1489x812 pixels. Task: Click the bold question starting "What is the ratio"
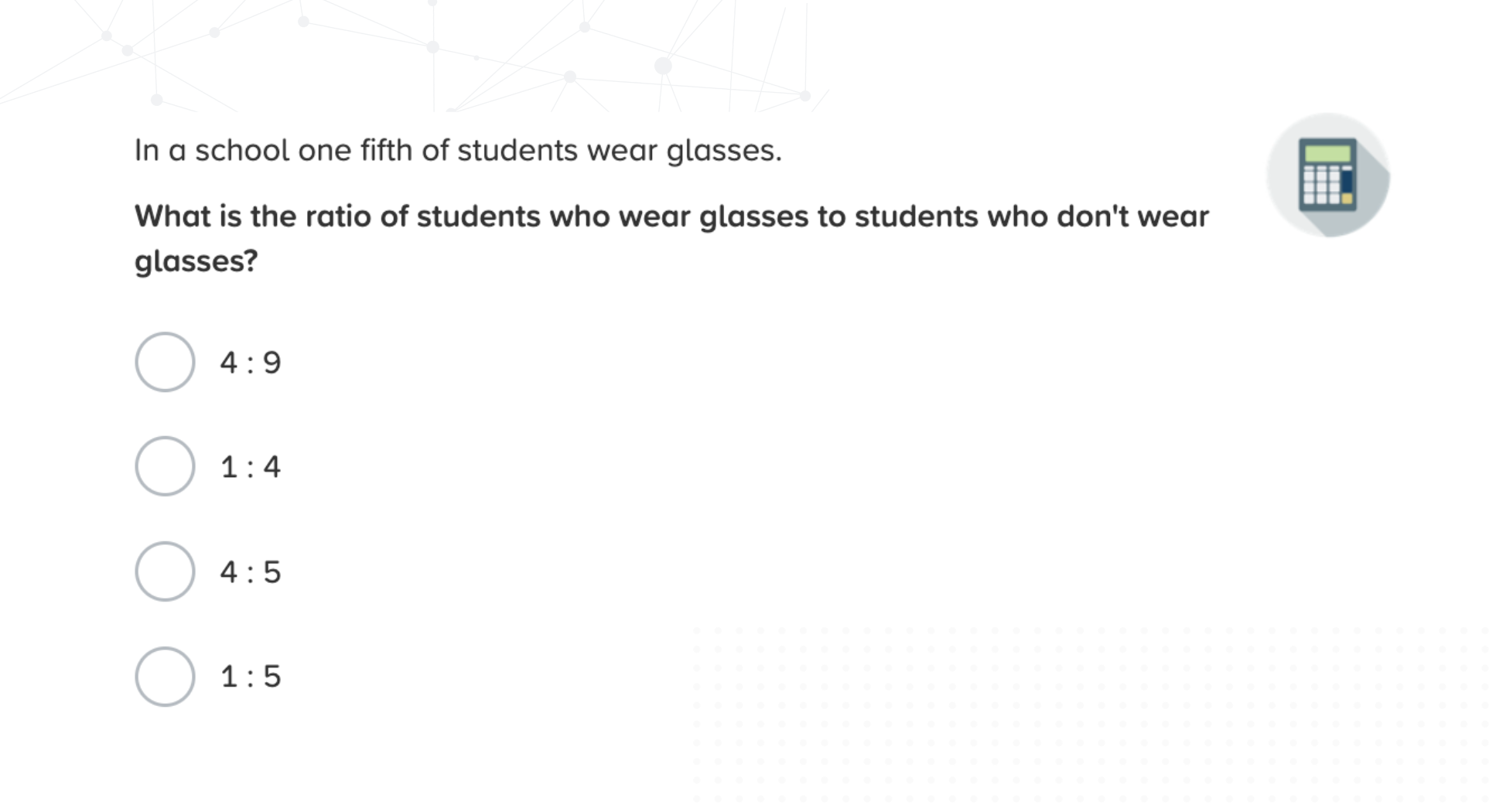tap(671, 238)
